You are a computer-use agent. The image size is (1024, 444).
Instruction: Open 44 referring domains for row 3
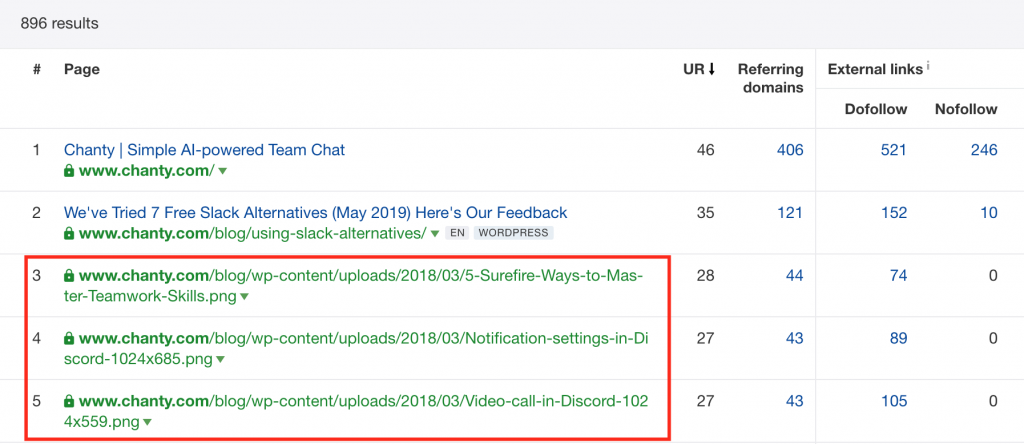pyautogui.click(x=795, y=276)
